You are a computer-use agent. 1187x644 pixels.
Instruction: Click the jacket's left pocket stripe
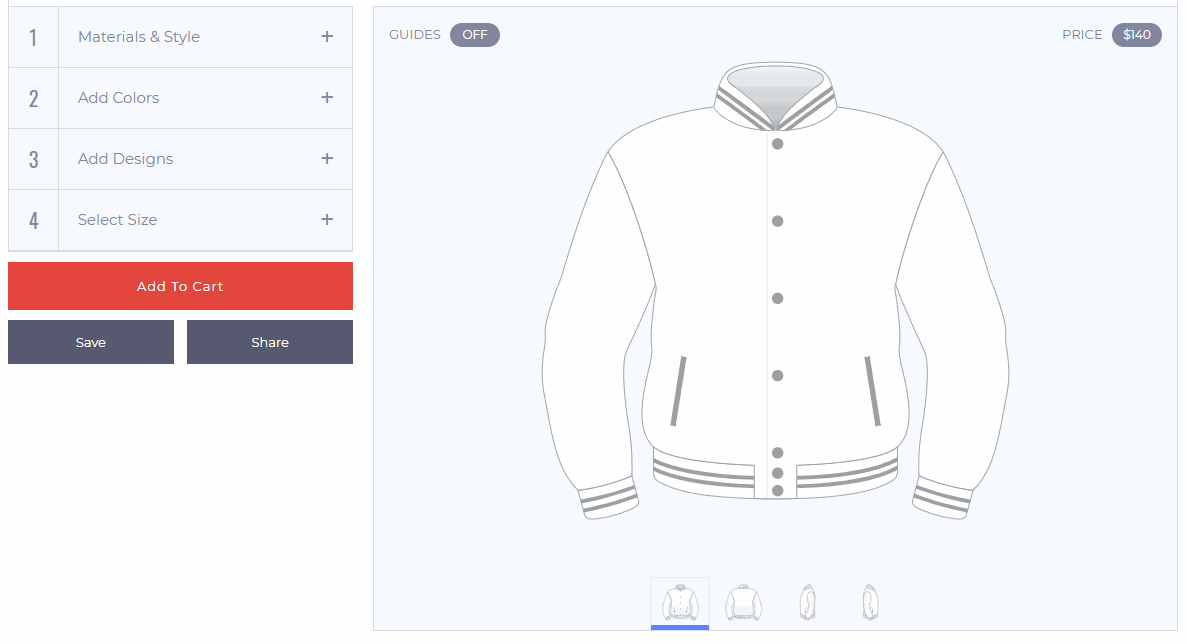click(678, 391)
